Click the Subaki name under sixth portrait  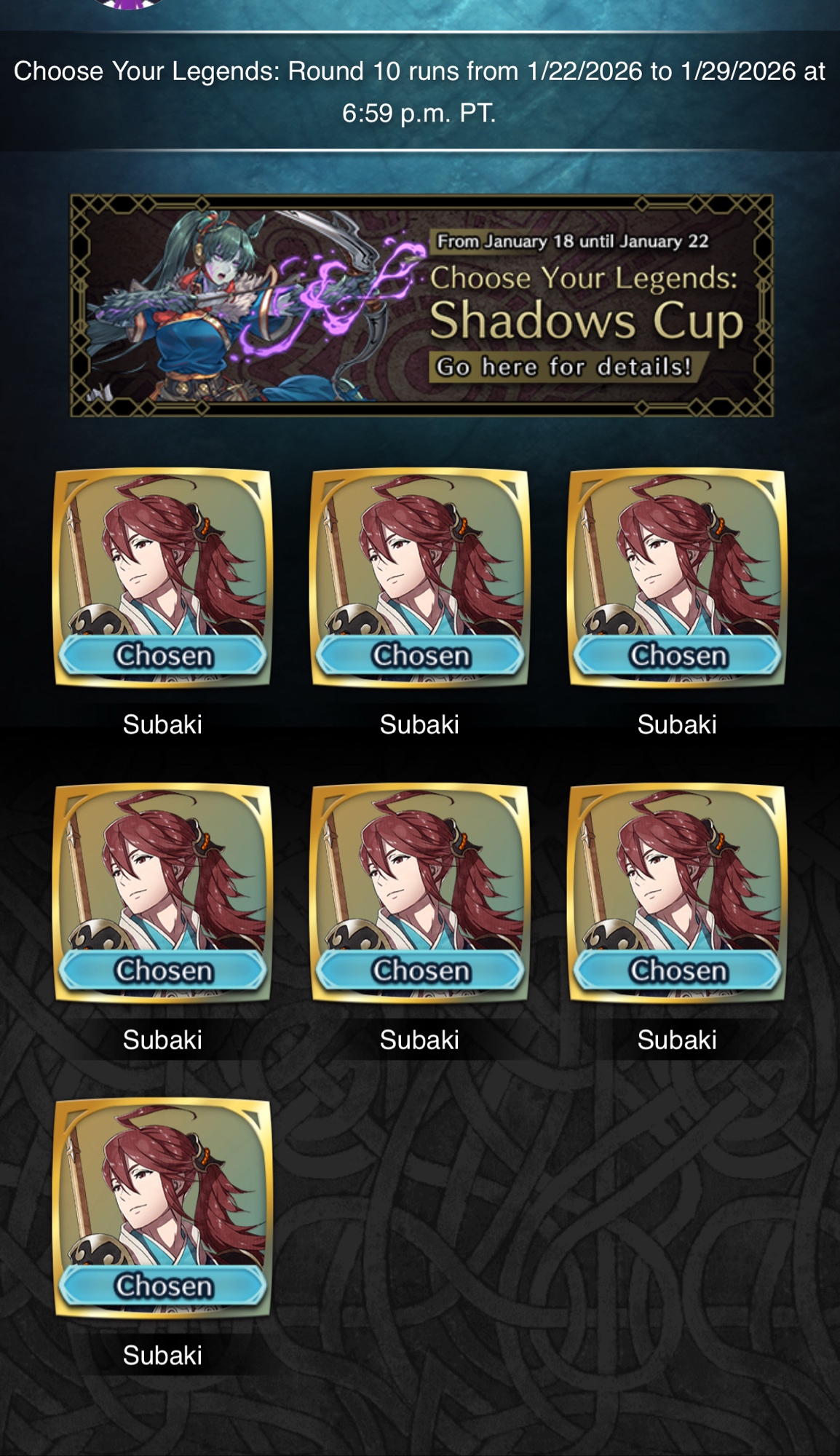point(677,1040)
